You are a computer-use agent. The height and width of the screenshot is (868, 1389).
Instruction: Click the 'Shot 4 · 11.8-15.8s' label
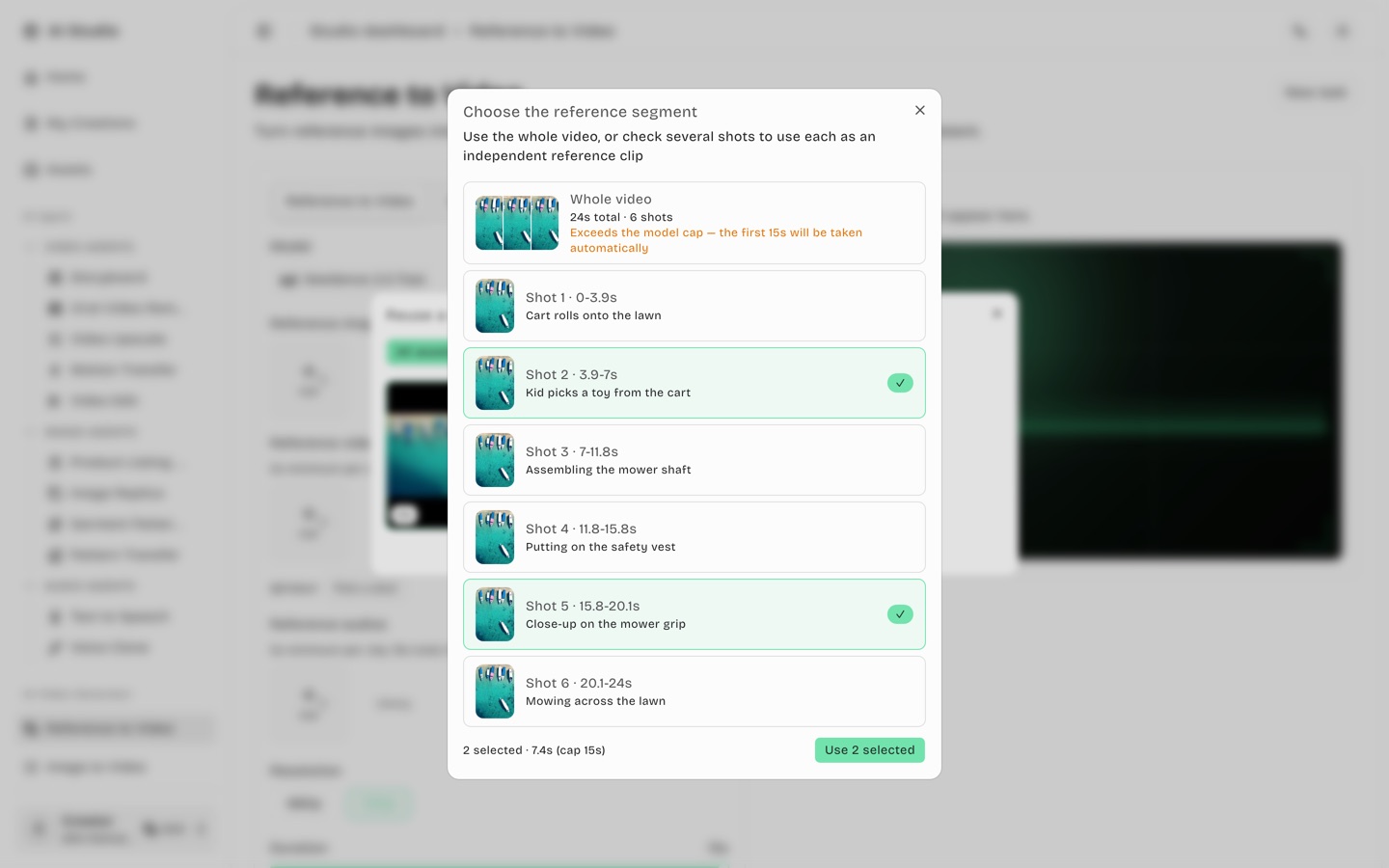(581, 529)
